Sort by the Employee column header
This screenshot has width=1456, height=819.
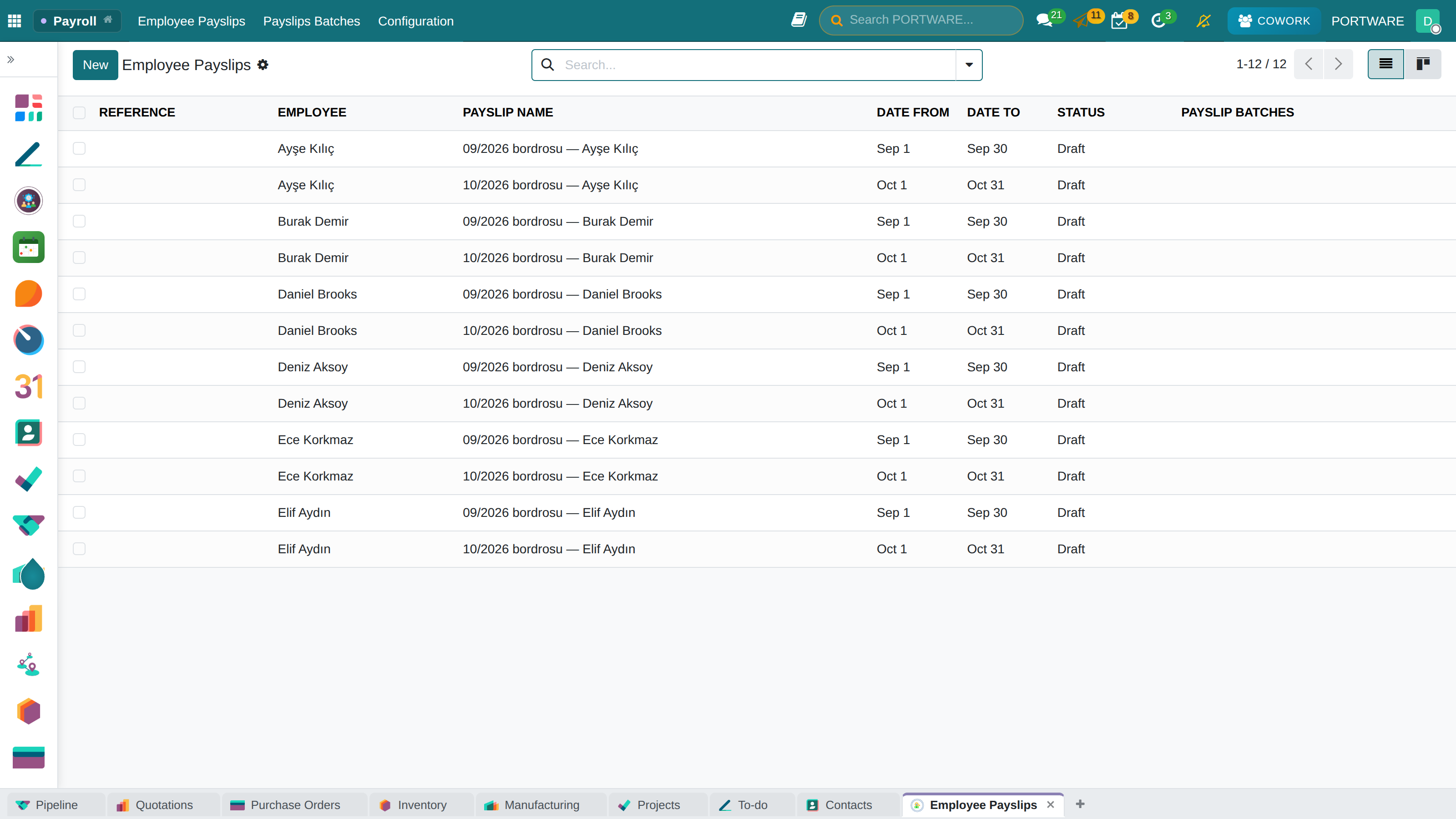tap(312, 112)
